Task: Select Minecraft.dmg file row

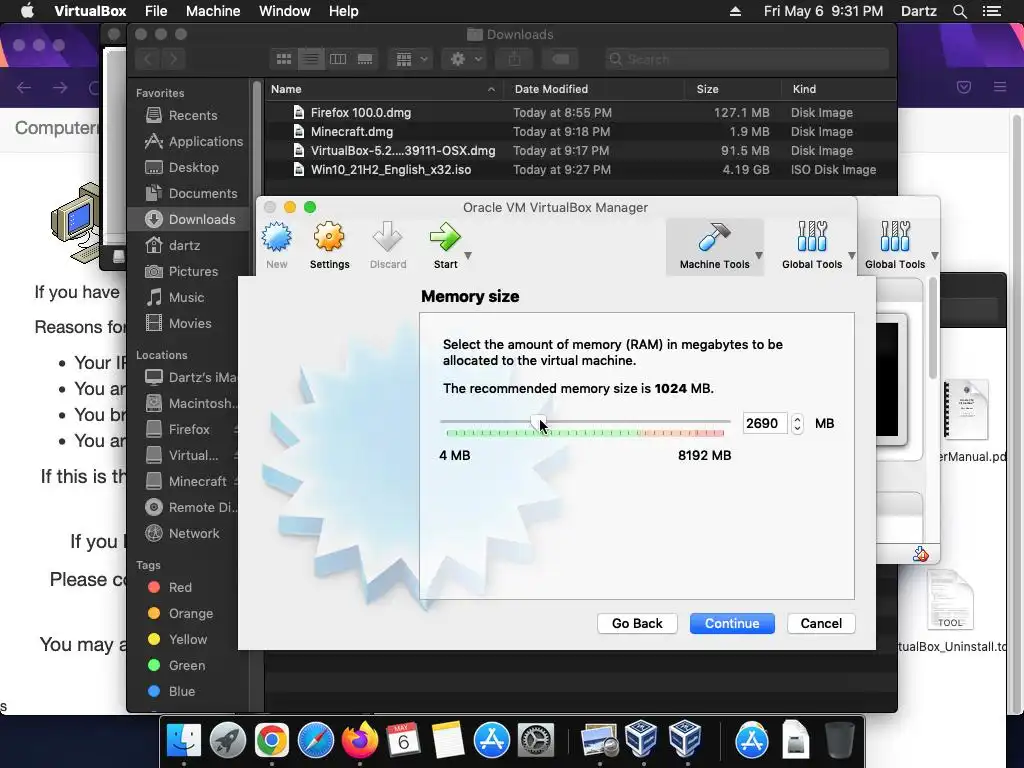Action: 580,131
